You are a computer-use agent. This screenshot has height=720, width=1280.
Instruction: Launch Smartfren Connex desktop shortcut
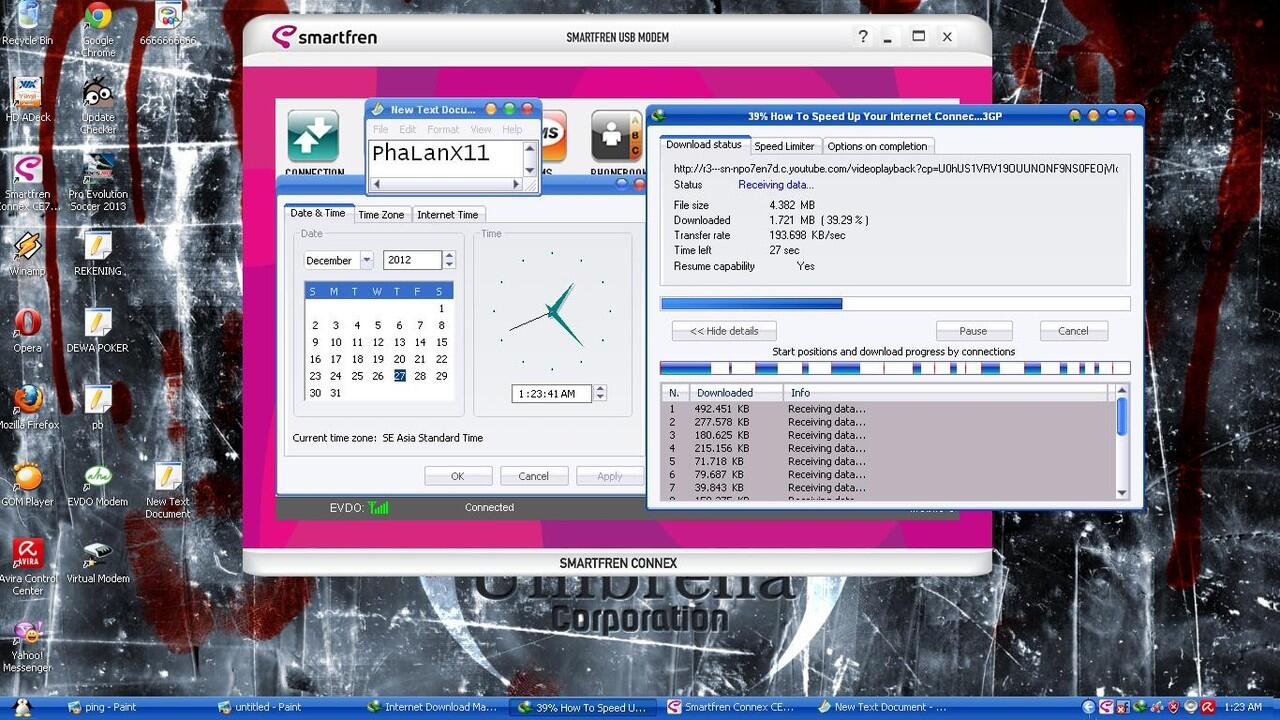tap(28, 182)
